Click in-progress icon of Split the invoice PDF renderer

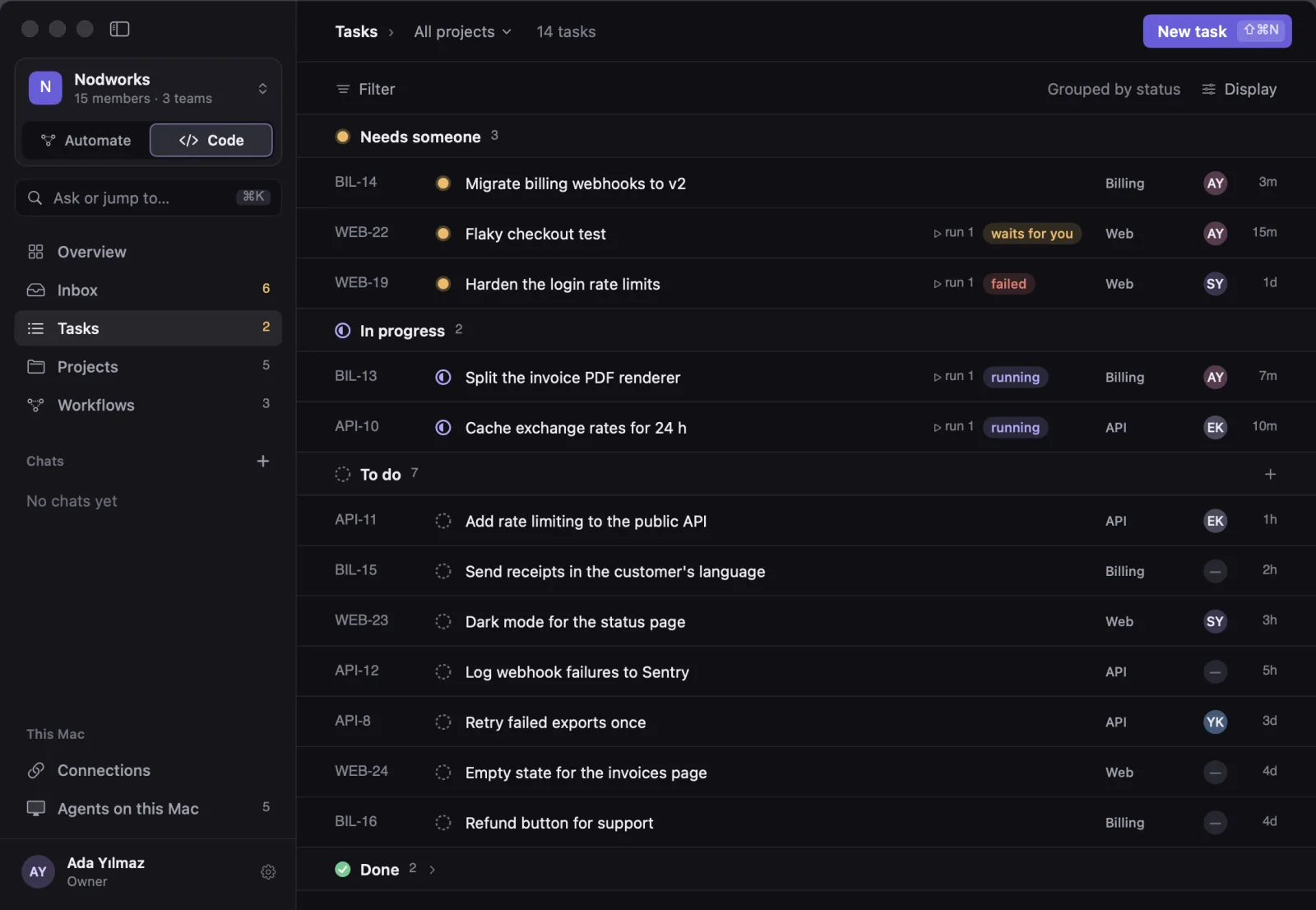[443, 377]
